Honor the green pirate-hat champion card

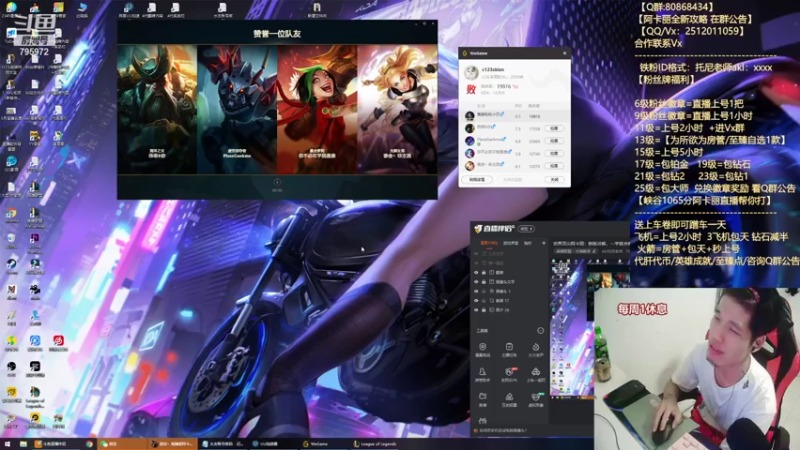(157, 109)
